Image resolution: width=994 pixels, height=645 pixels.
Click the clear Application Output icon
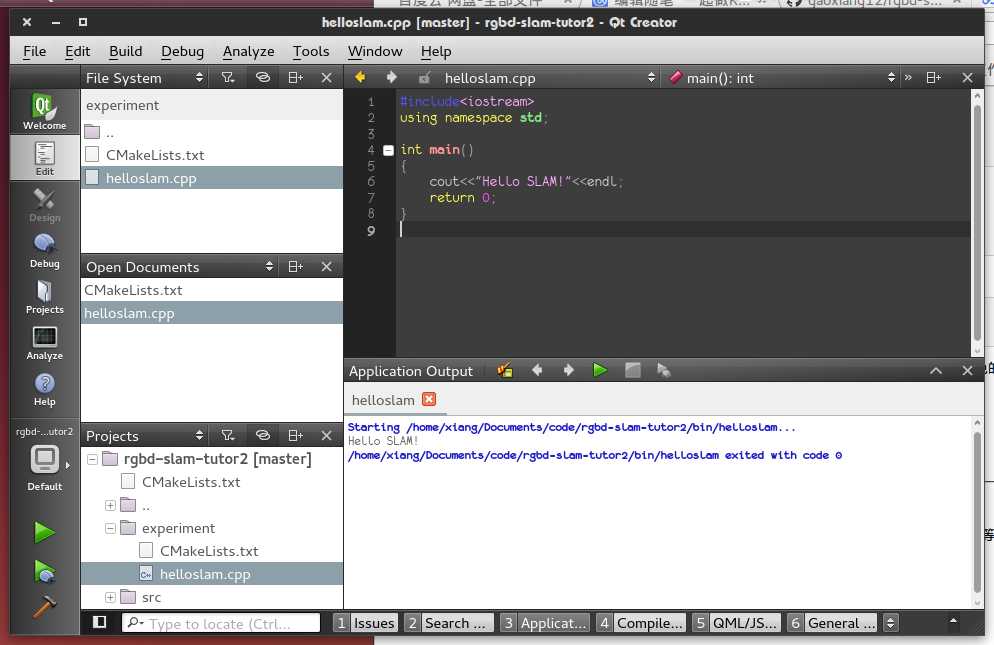click(505, 370)
